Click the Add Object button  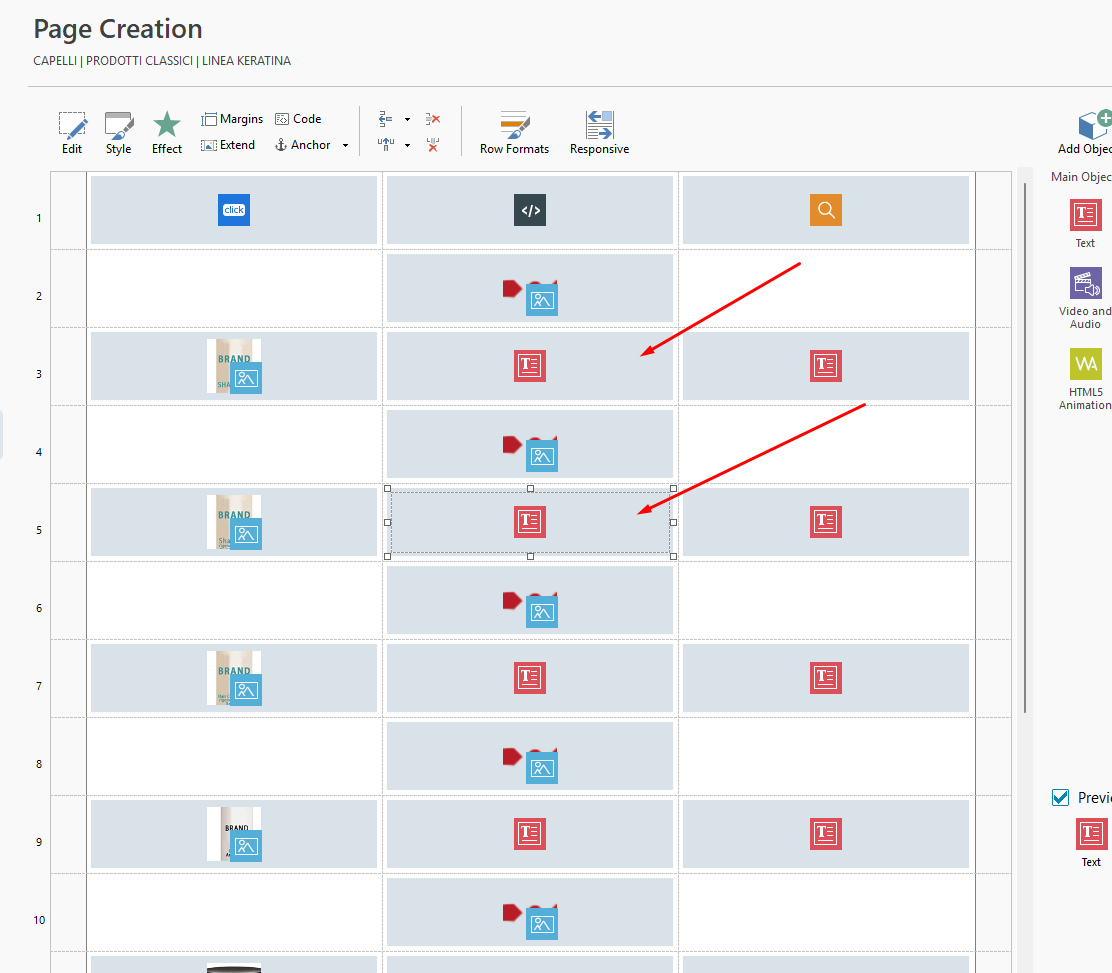click(x=1085, y=133)
